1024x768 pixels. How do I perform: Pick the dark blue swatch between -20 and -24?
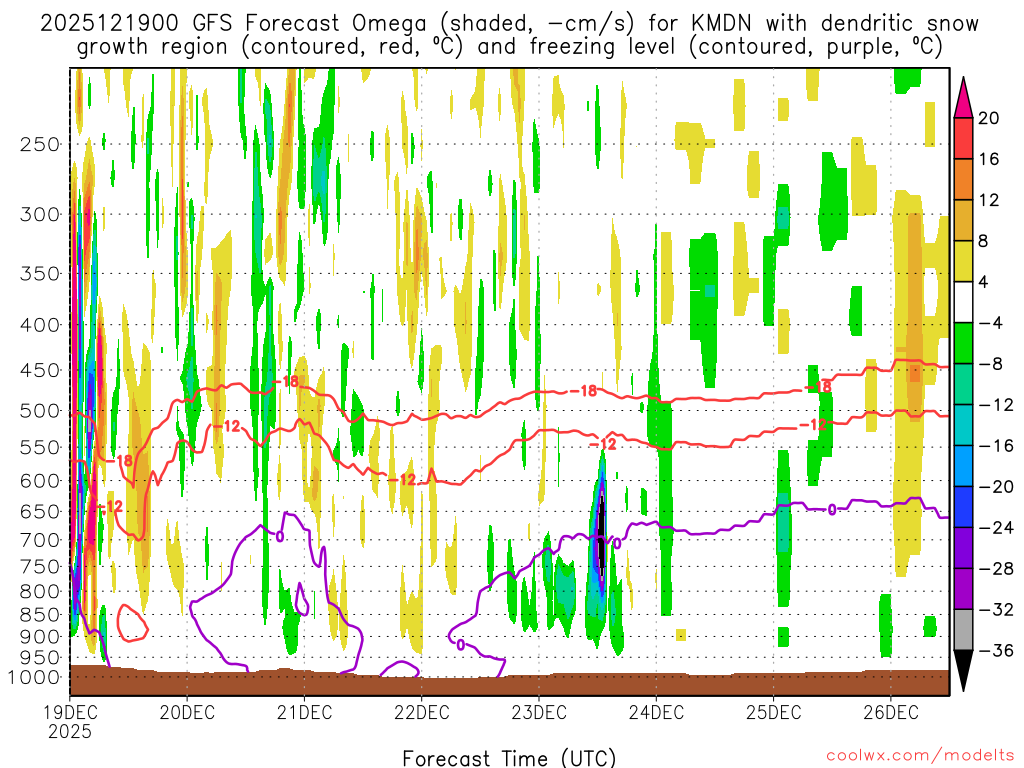click(963, 507)
